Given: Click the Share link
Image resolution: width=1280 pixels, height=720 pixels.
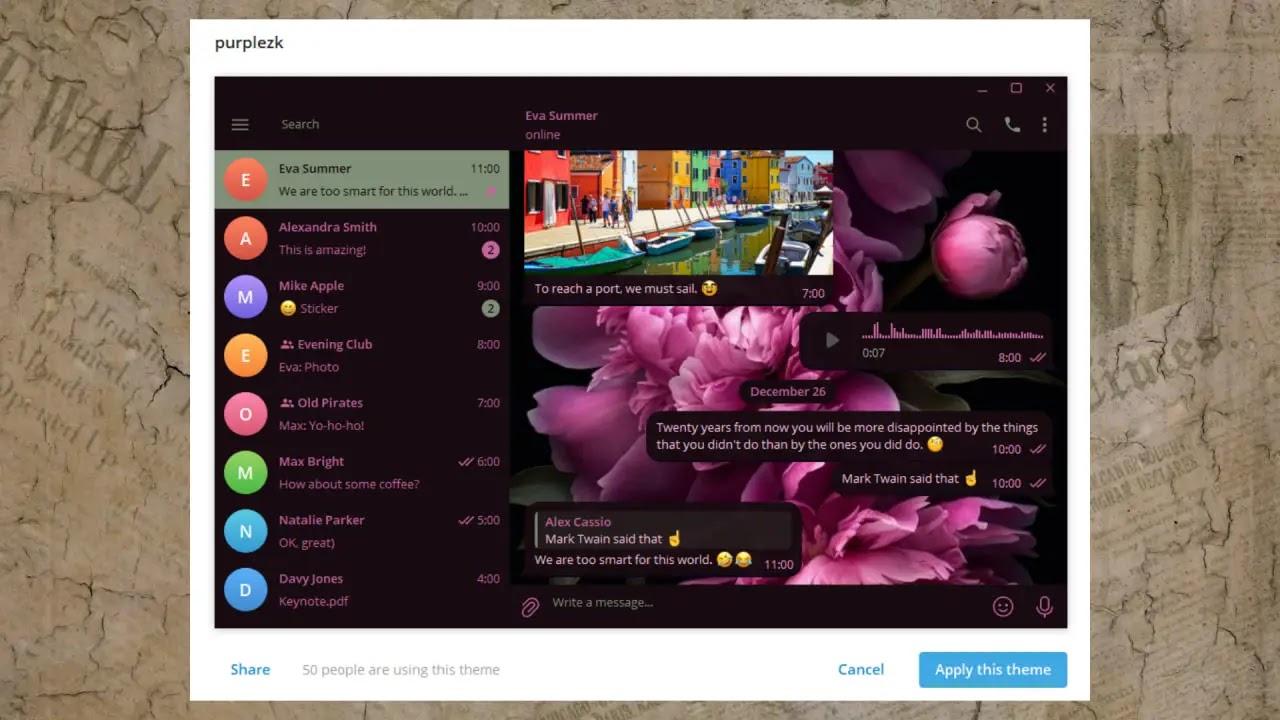Looking at the screenshot, I should tap(250, 669).
